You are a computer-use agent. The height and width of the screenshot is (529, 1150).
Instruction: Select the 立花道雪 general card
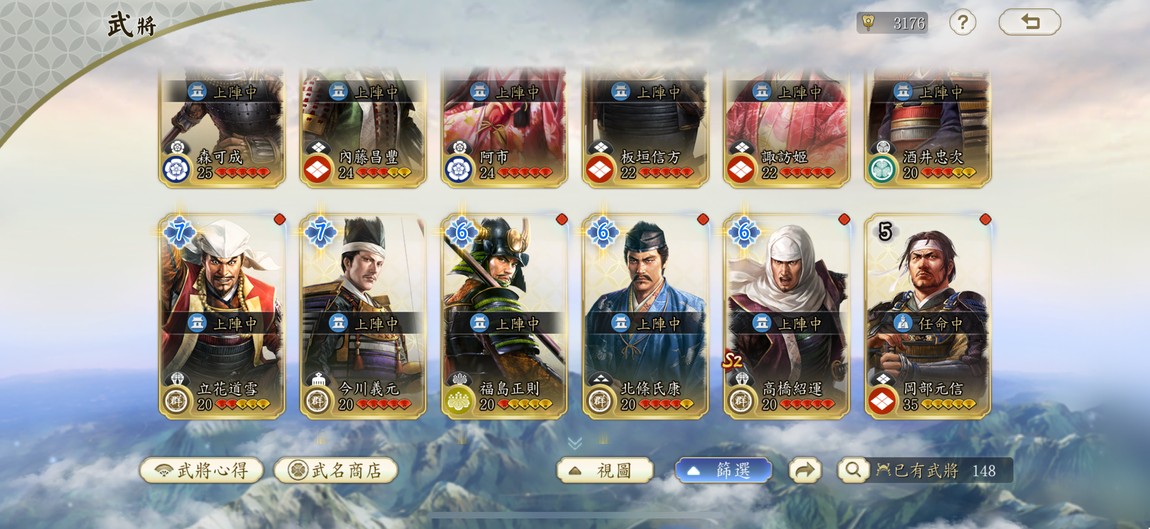[221, 316]
